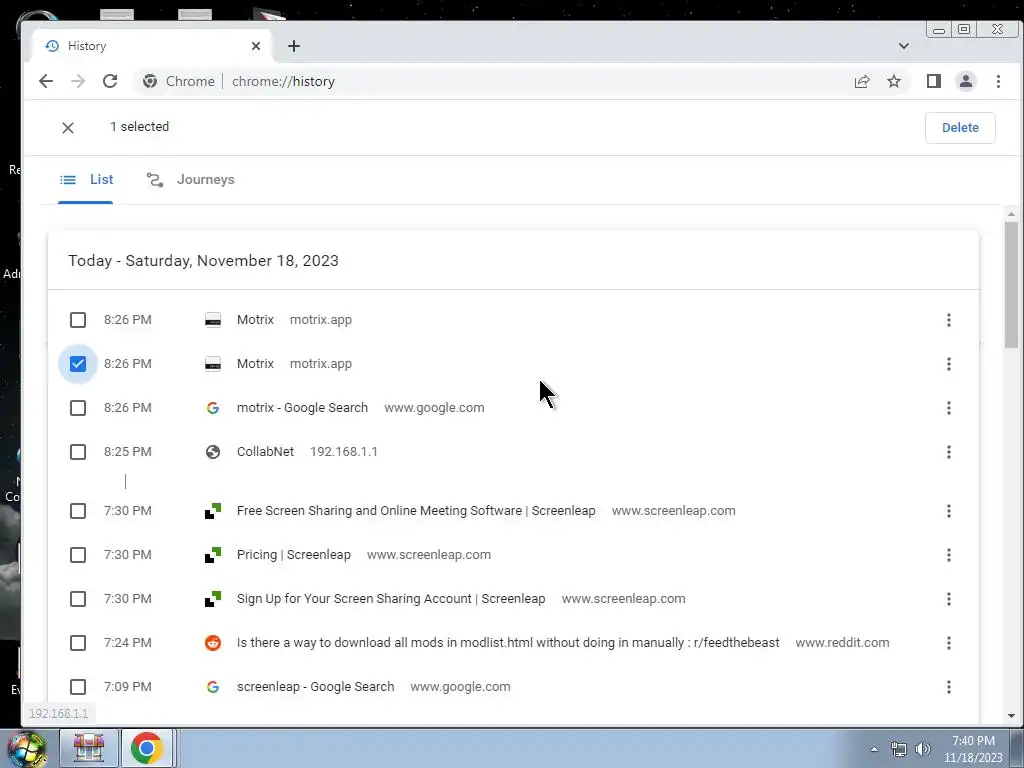Click the Google favicon beside motrix search
This screenshot has width=1024, height=768.
pos(213,408)
